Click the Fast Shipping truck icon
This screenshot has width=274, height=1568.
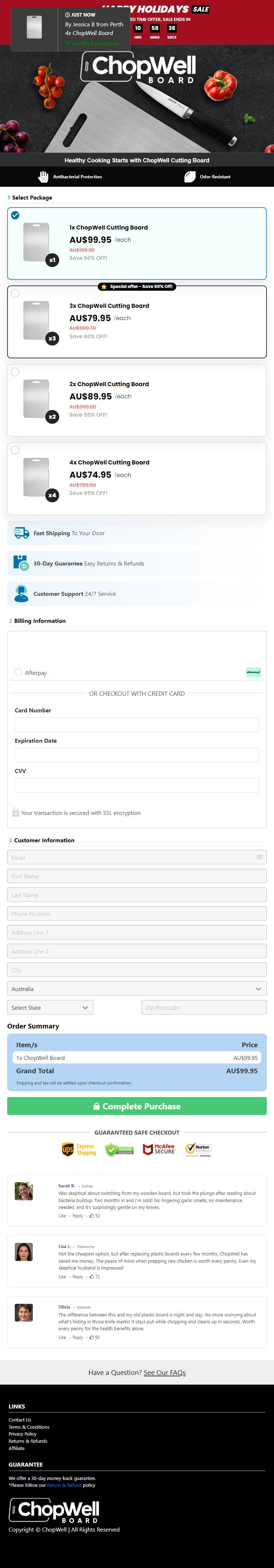point(21,533)
